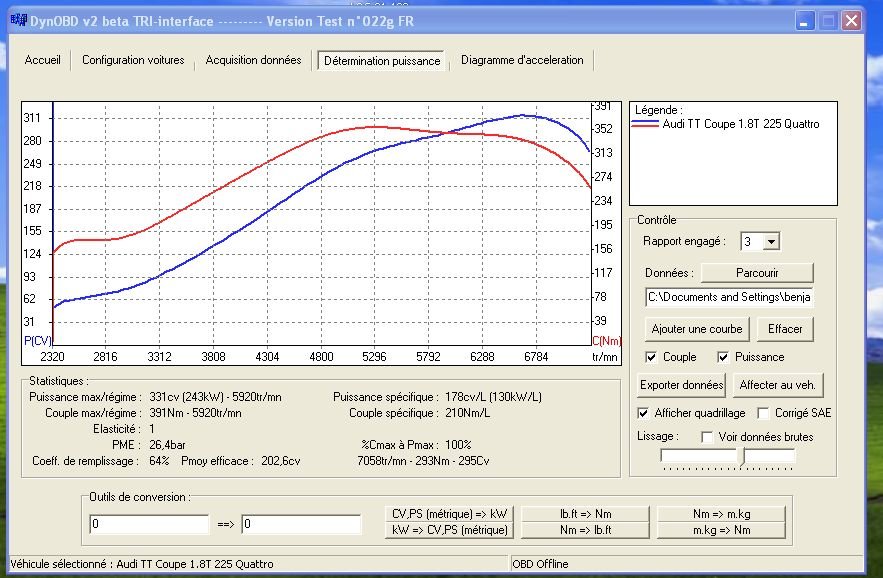This screenshot has width=883, height=578.
Task: Click the Effacer button
Action: (785, 329)
